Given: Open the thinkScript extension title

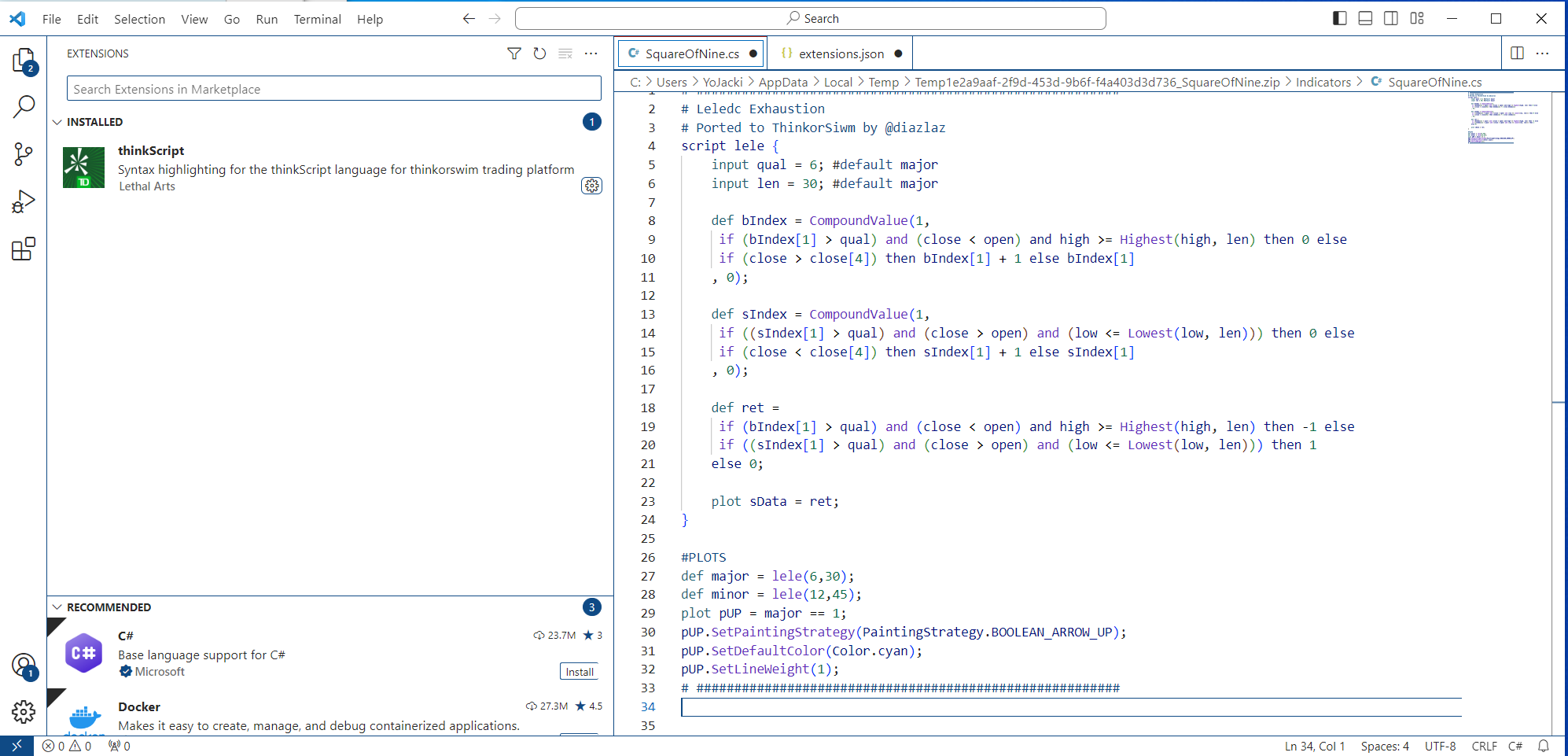Looking at the screenshot, I should (x=151, y=150).
